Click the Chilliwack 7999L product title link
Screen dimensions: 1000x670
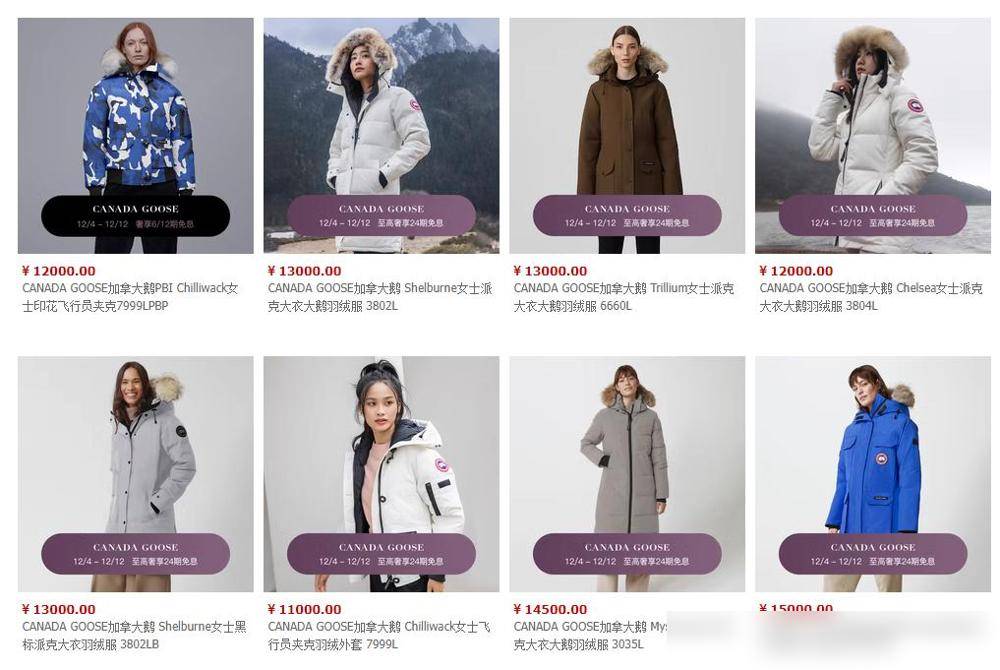379,635
